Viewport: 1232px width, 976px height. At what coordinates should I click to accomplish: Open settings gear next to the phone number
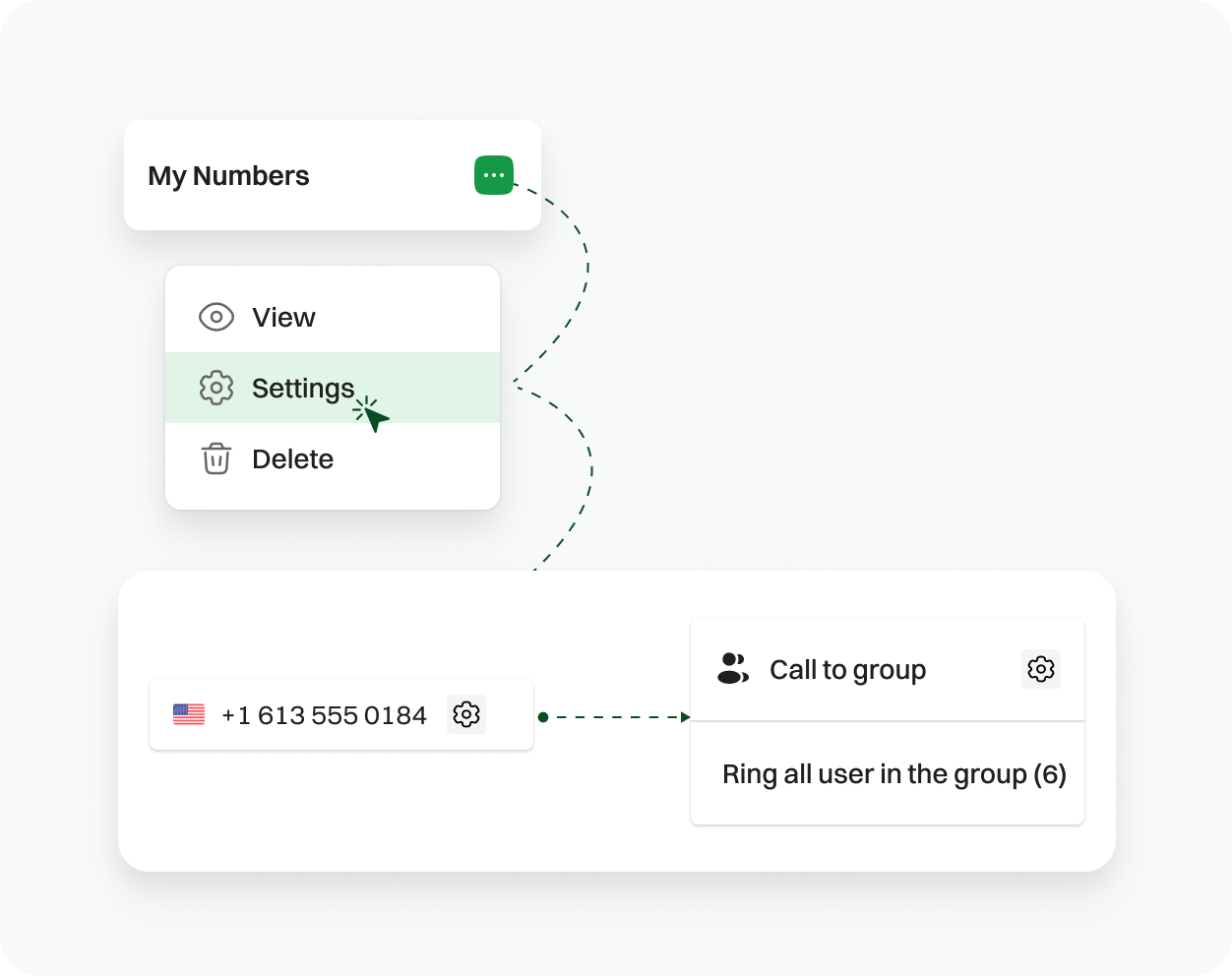point(466,714)
